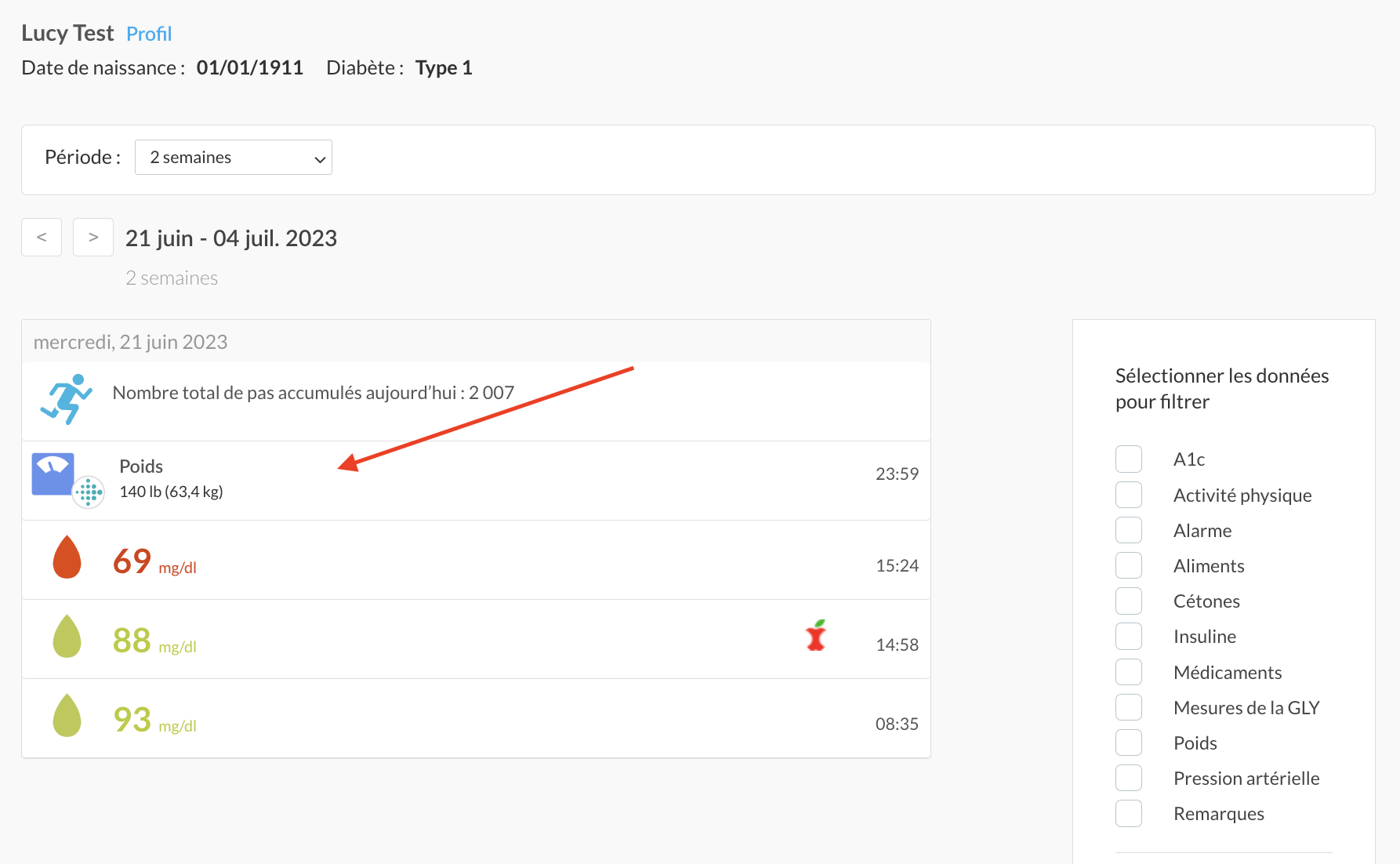The height and width of the screenshot is (864, 1400).
Task: Go to next period with > button
Action: (93, 237)
